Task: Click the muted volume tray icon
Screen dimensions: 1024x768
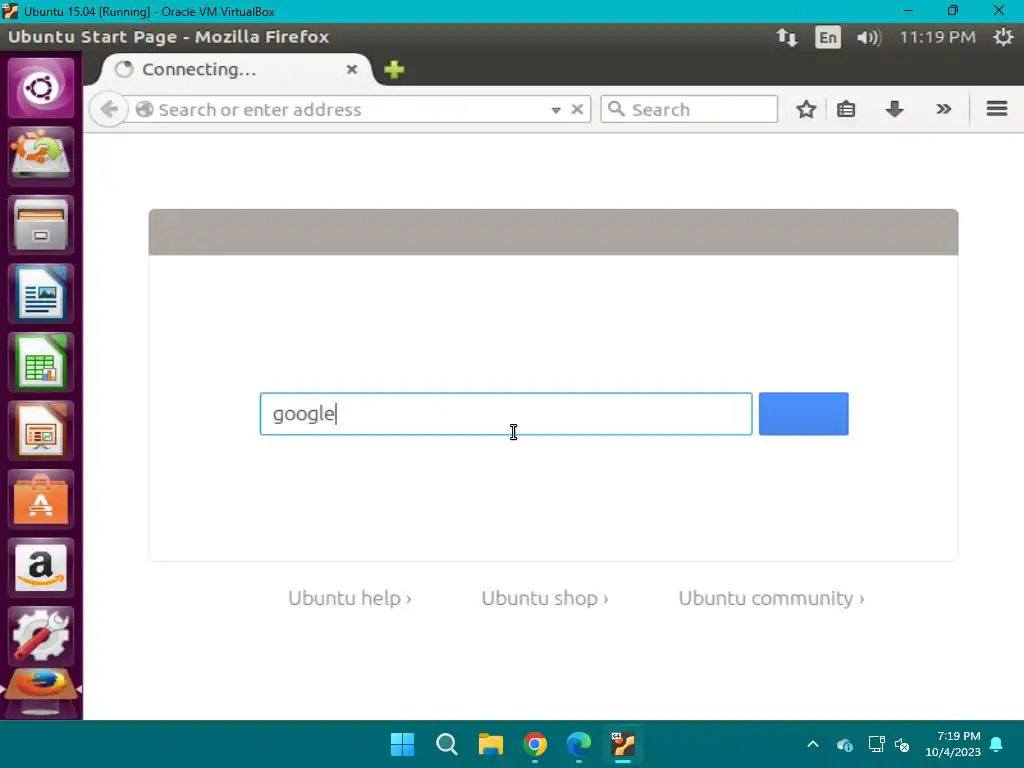Action: tap(902, 744)
